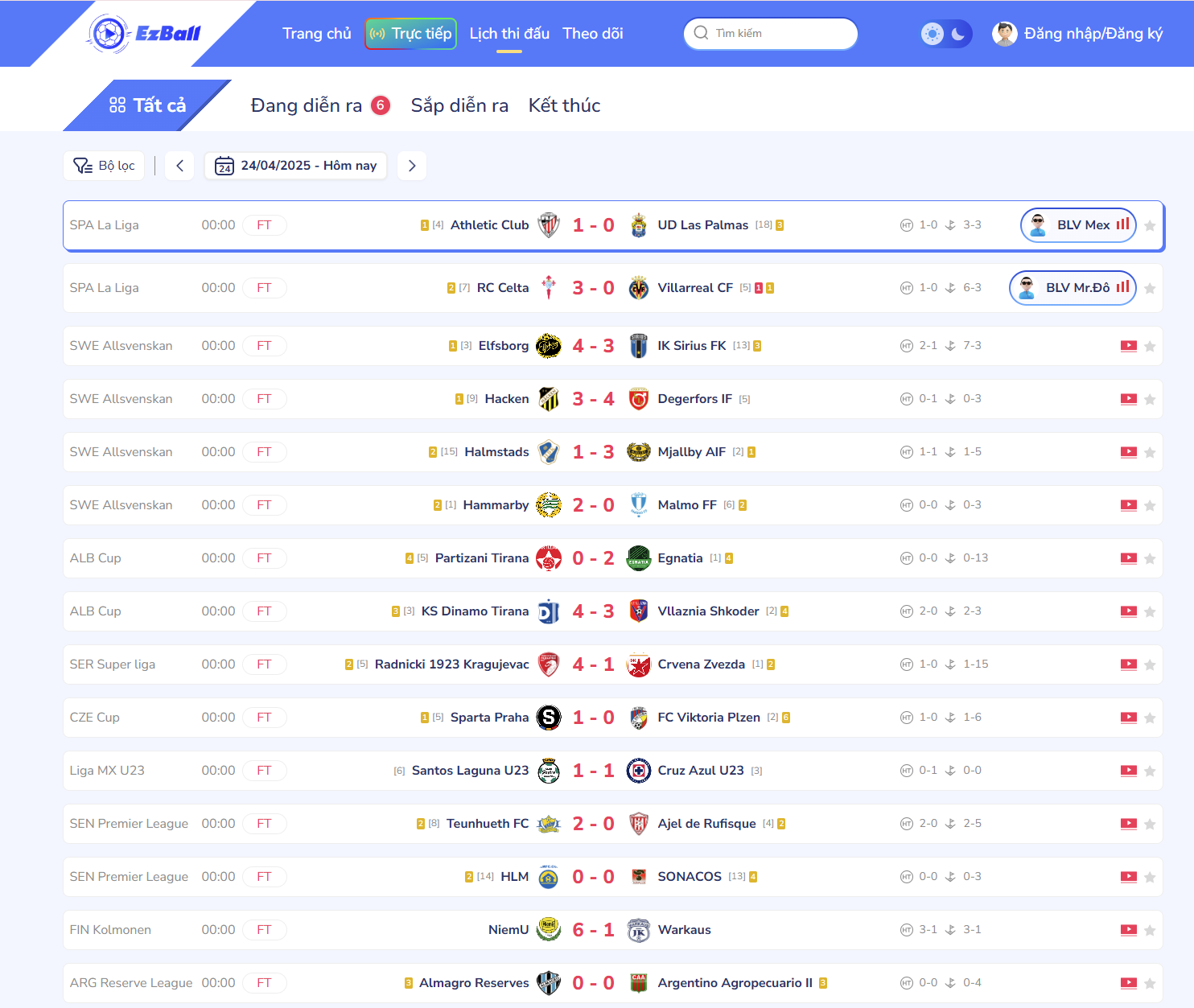
Task: Favorite the Elfsborg match star
Action: pyautogui.click(x=1150, y=347)
